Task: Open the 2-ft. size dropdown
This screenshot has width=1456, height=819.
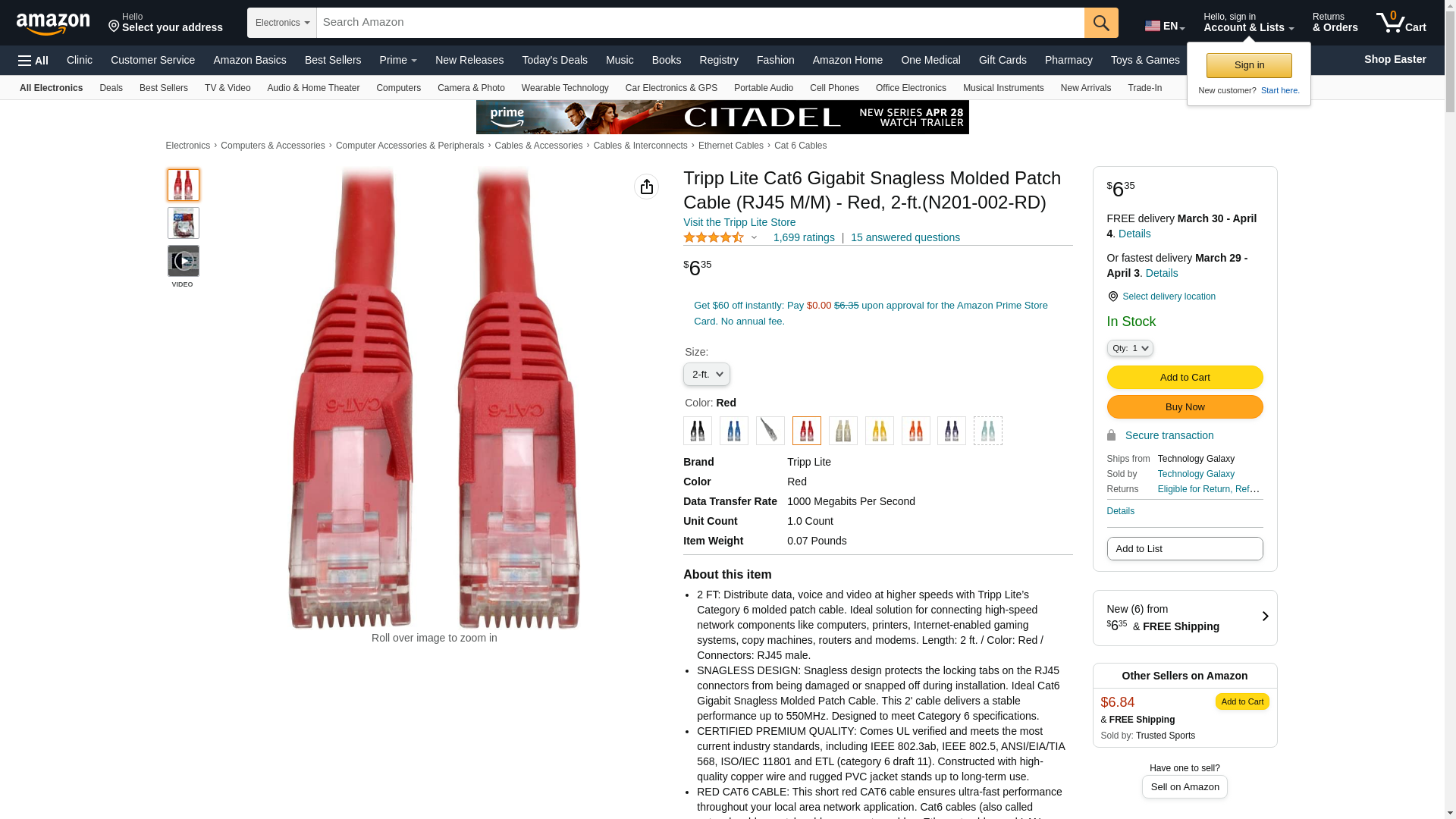Action: pyautogui.click(x=707, y=375)
